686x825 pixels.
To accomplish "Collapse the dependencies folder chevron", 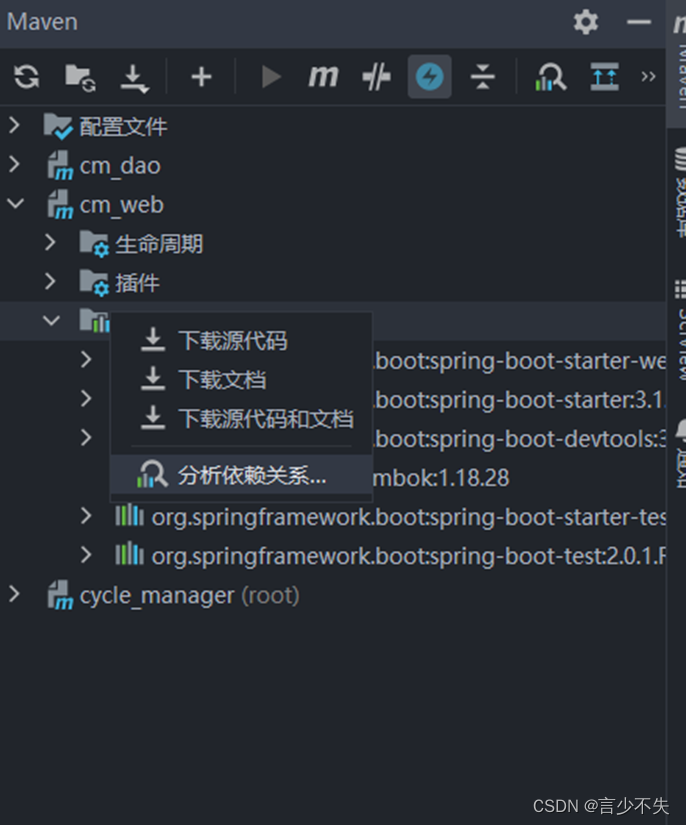I will click(51, 320).
